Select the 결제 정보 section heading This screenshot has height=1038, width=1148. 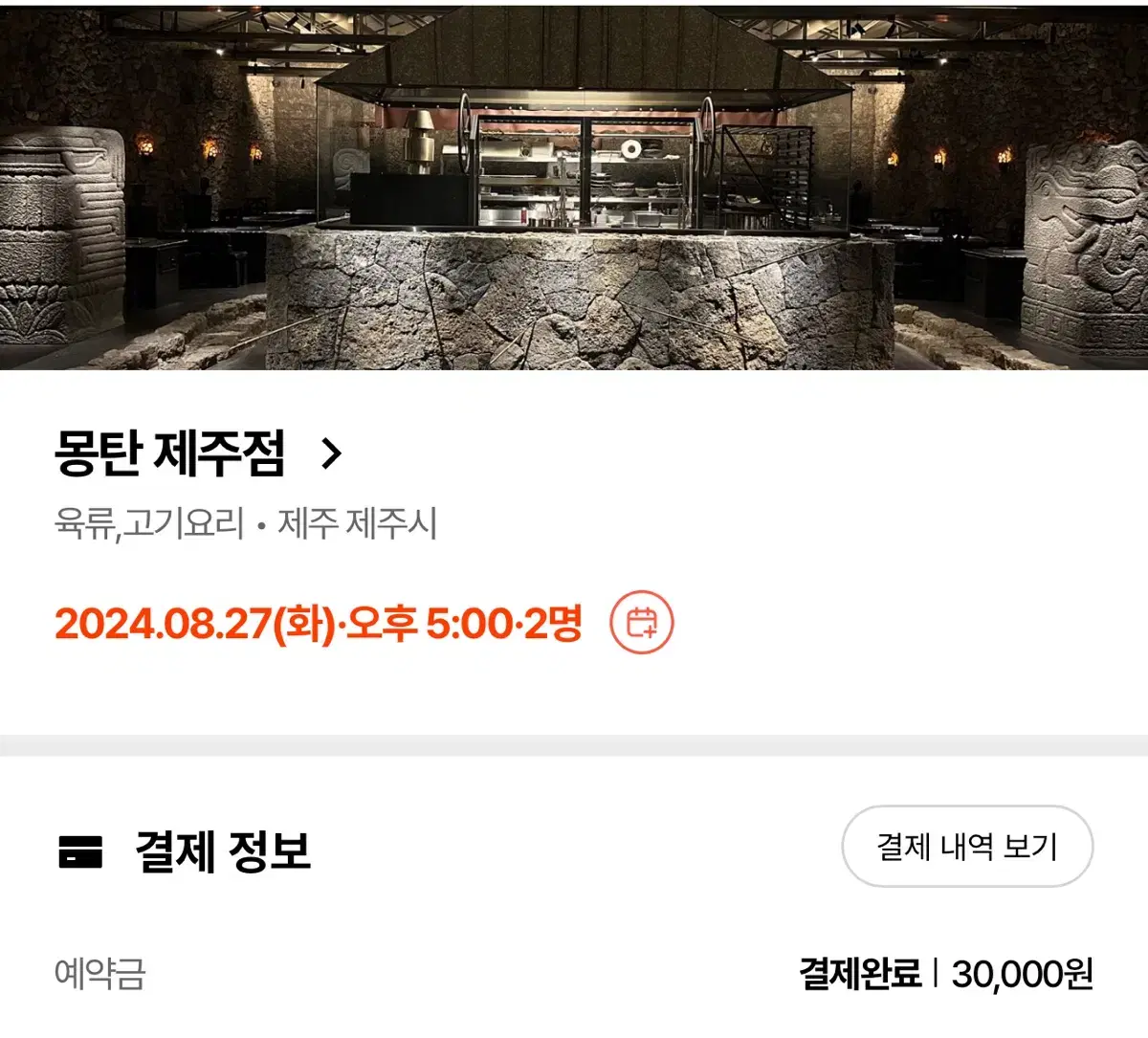(x=223, y=850)
